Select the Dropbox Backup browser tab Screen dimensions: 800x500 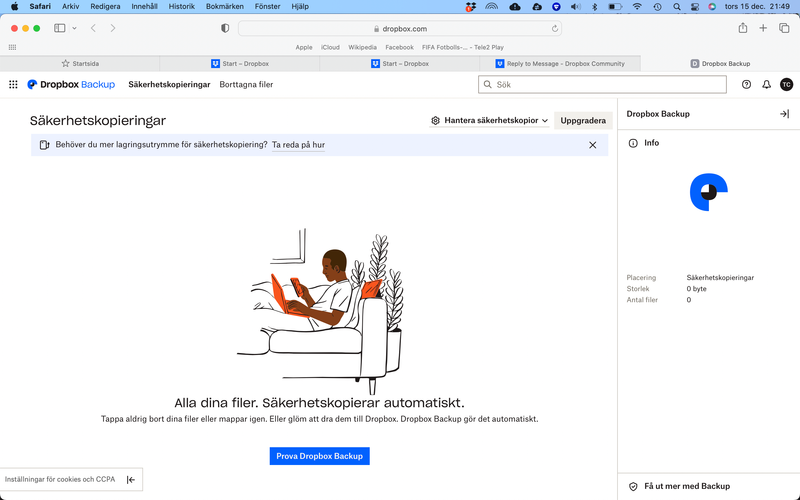[x=720, y=64]
